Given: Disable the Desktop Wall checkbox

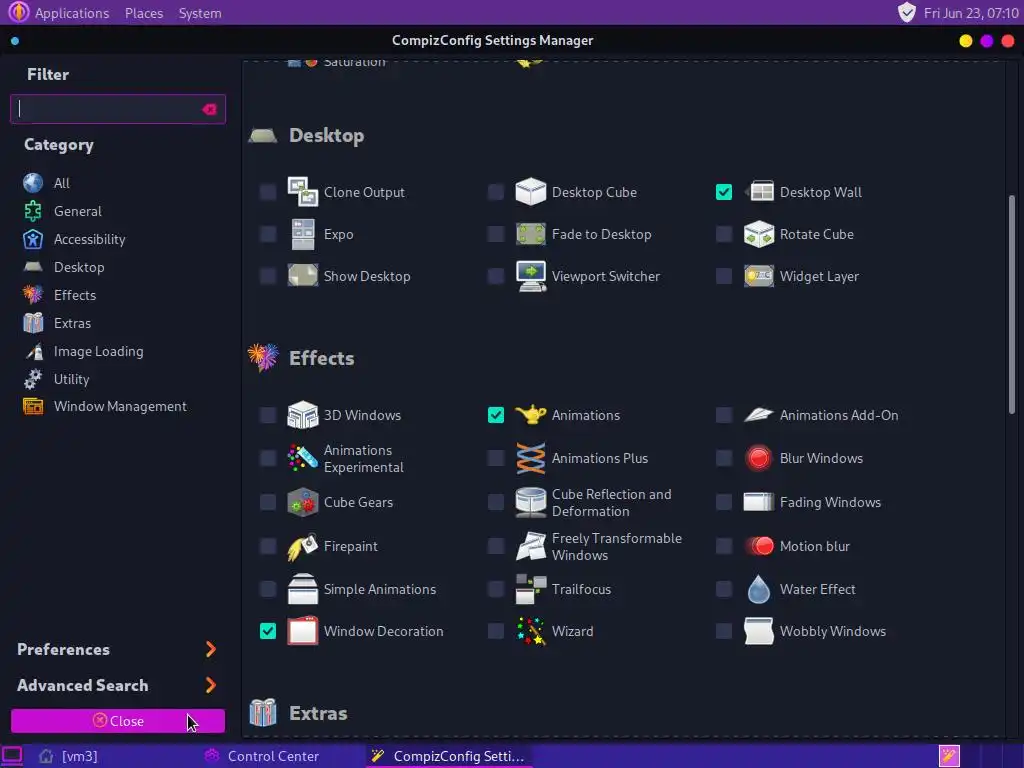Looking at the screenshot, I should coord(724,192).
